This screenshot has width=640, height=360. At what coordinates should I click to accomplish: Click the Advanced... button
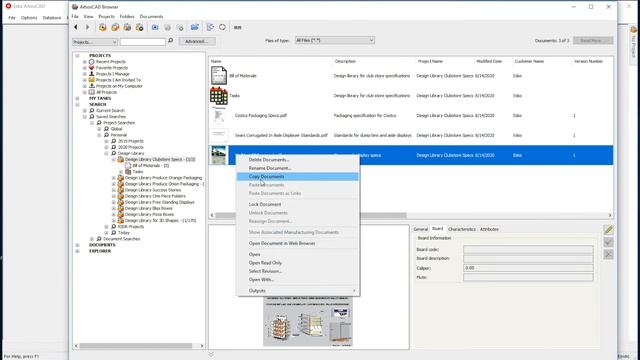pyautogui.click(x=197, y=41)
